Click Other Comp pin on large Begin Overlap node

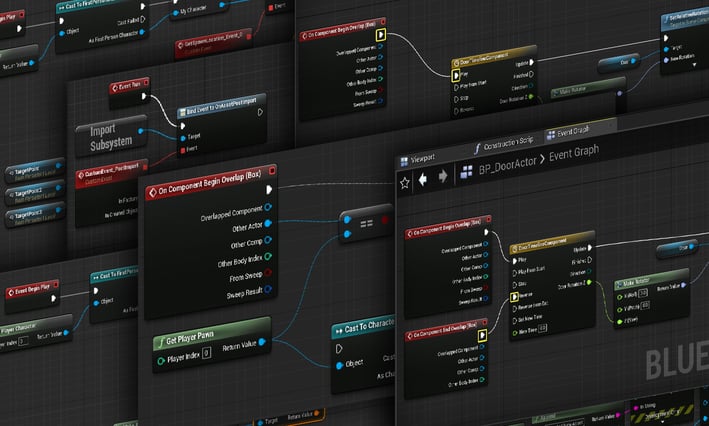[x=268, y=240]
